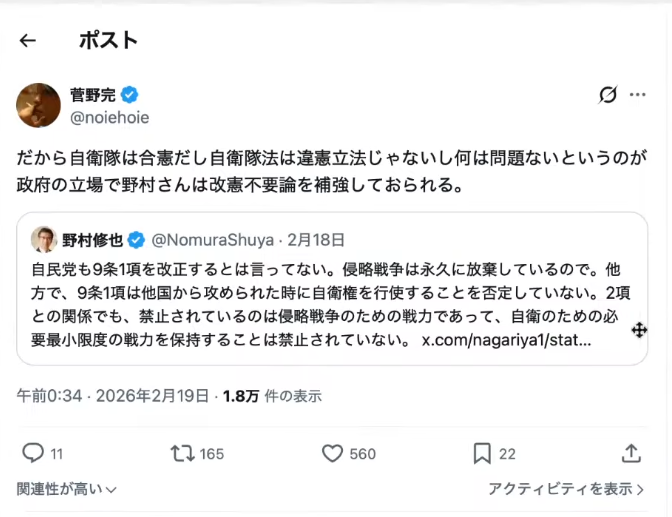
Task: Like the post with the heart icon
Action: click(x=333, y=453)
